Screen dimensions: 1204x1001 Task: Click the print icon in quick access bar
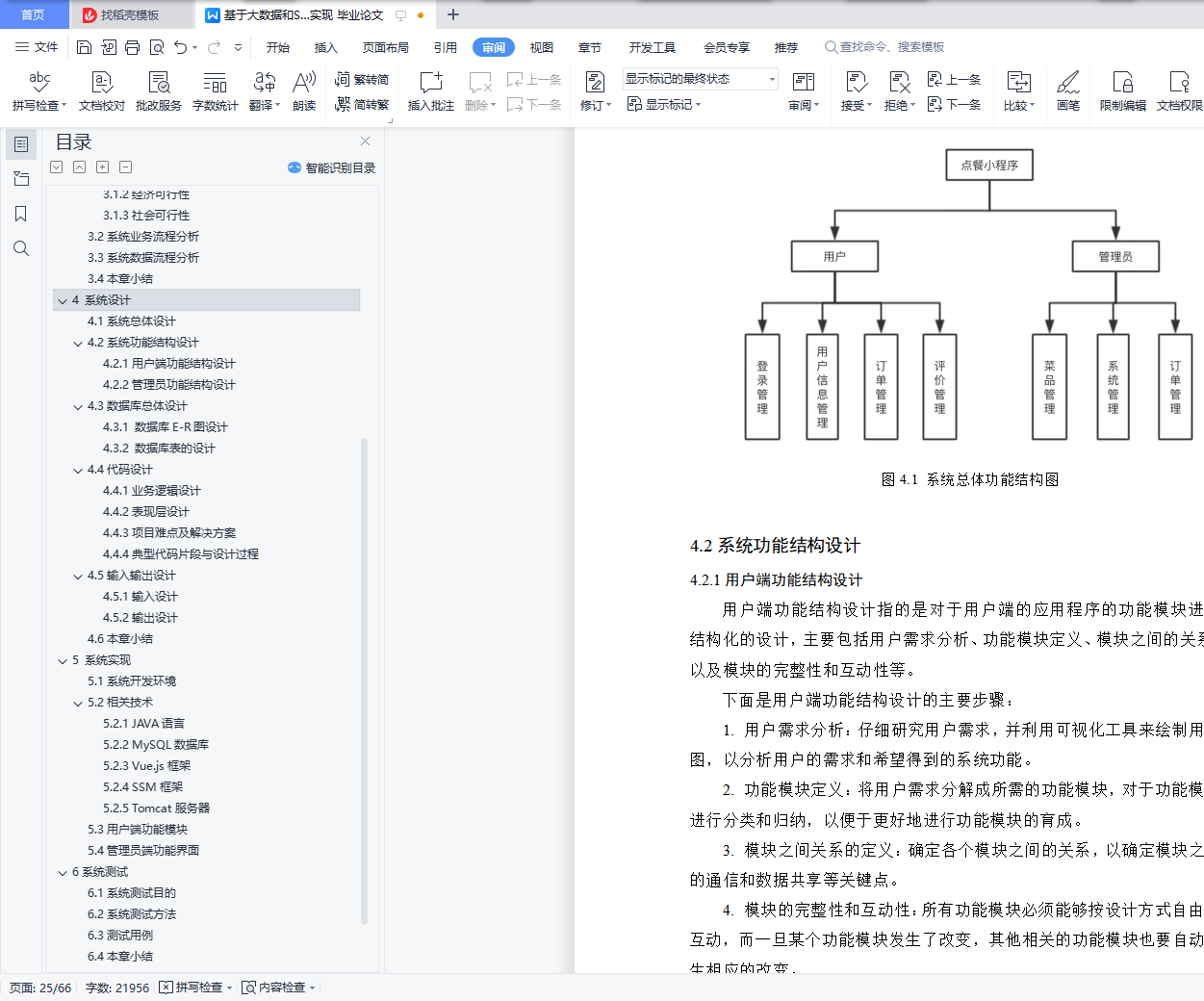132,47
